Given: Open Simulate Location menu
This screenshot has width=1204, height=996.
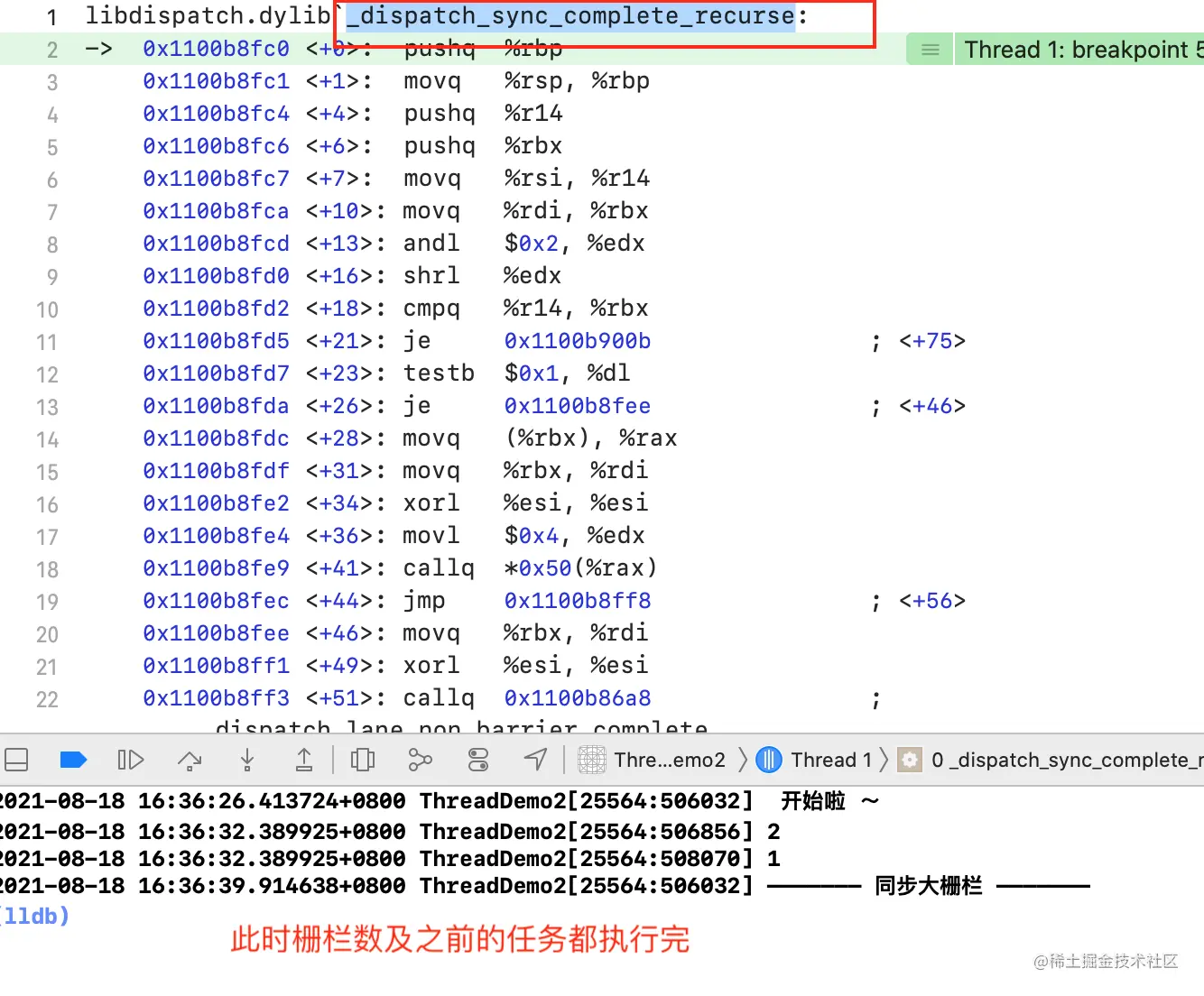Looking at the screenshot, I should [x=536, y=760].
